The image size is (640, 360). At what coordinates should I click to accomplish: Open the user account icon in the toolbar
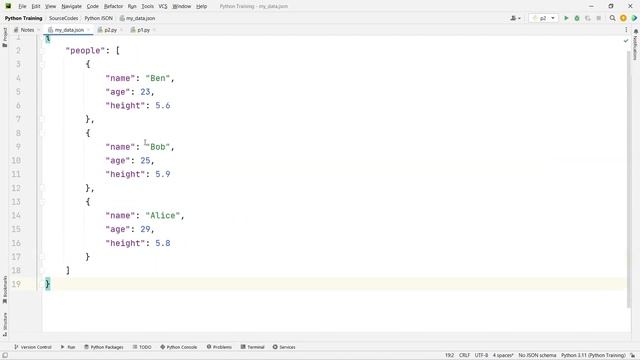coord(515,18)
